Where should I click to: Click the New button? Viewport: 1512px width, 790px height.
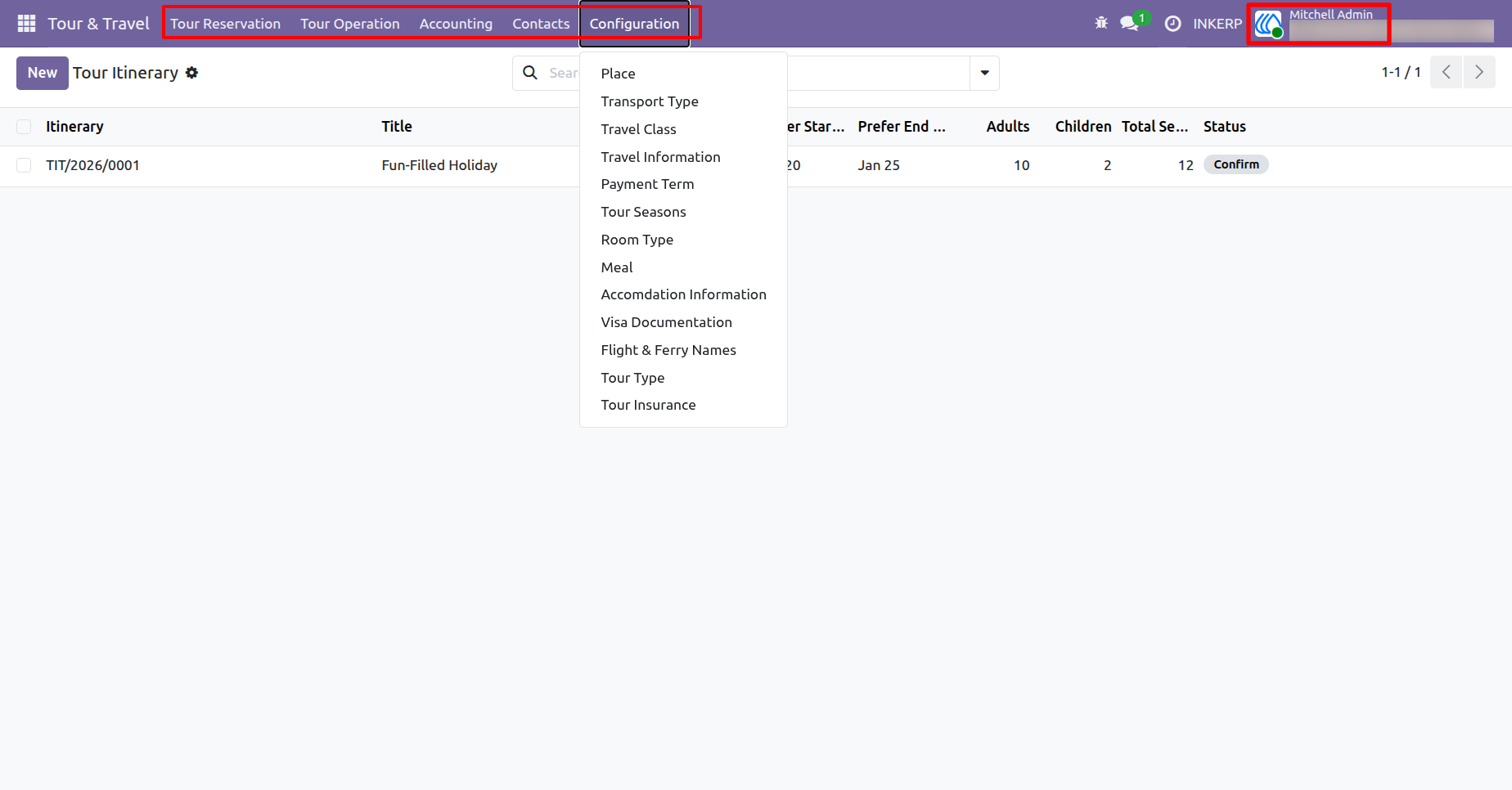tap(43, 73)
